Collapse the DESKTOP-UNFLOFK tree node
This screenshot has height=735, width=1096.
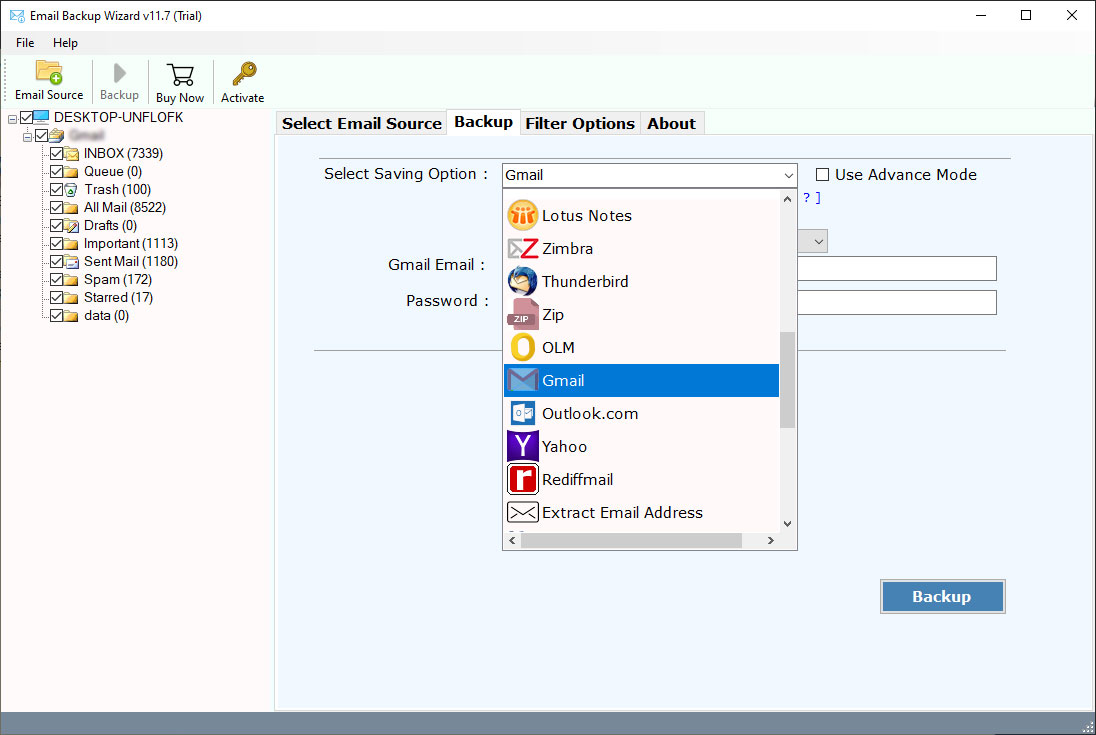click(12, 119)
